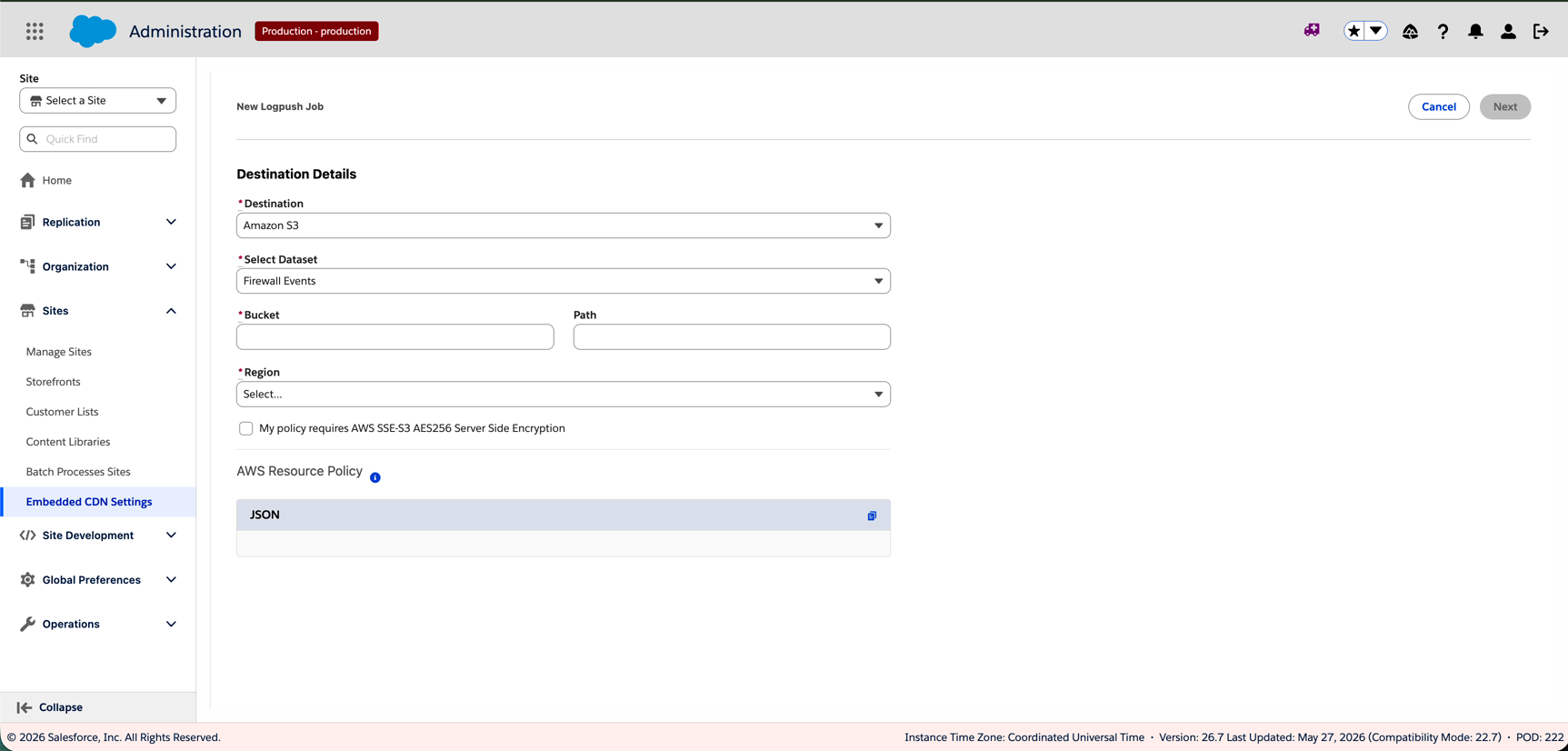Open the purple toolkit icon in header
Image resolution: width=1568 pixels, height=751 pixels.
(1312, 31)
